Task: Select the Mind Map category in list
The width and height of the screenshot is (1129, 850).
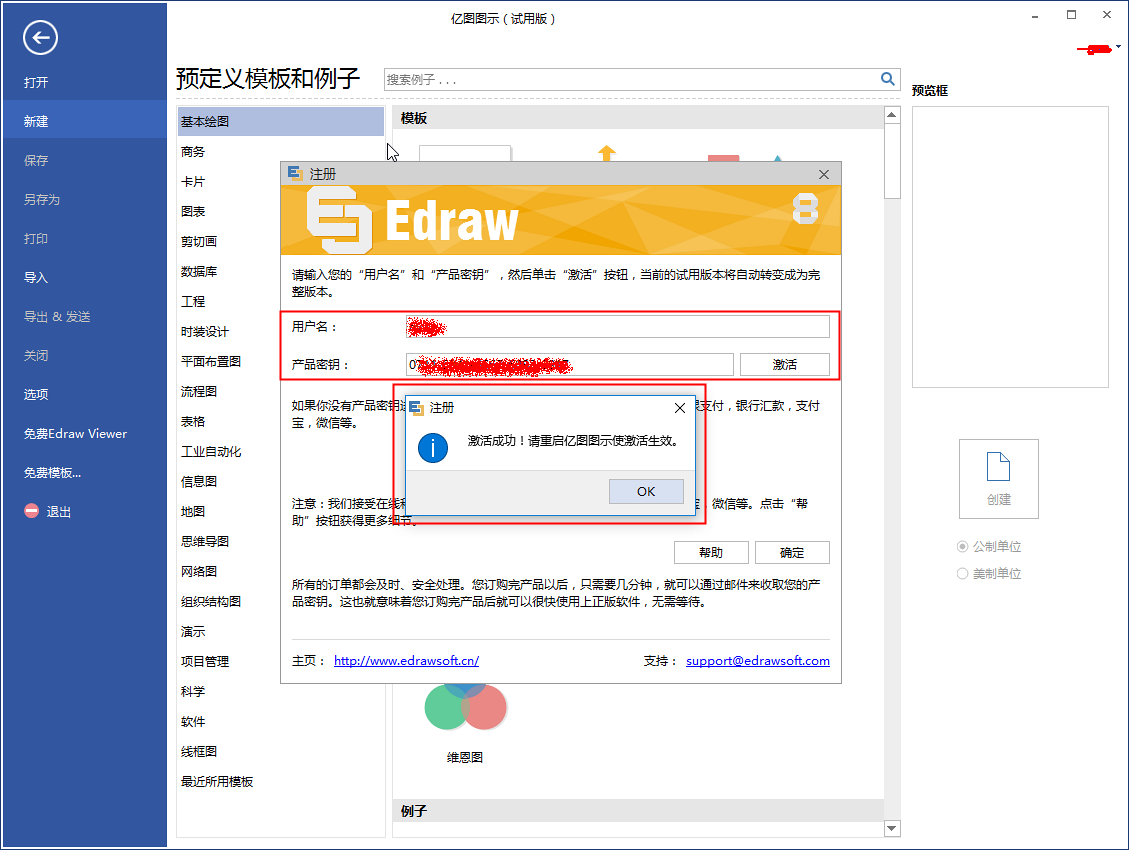Action: pyautogui.click(x=205, y=541)
